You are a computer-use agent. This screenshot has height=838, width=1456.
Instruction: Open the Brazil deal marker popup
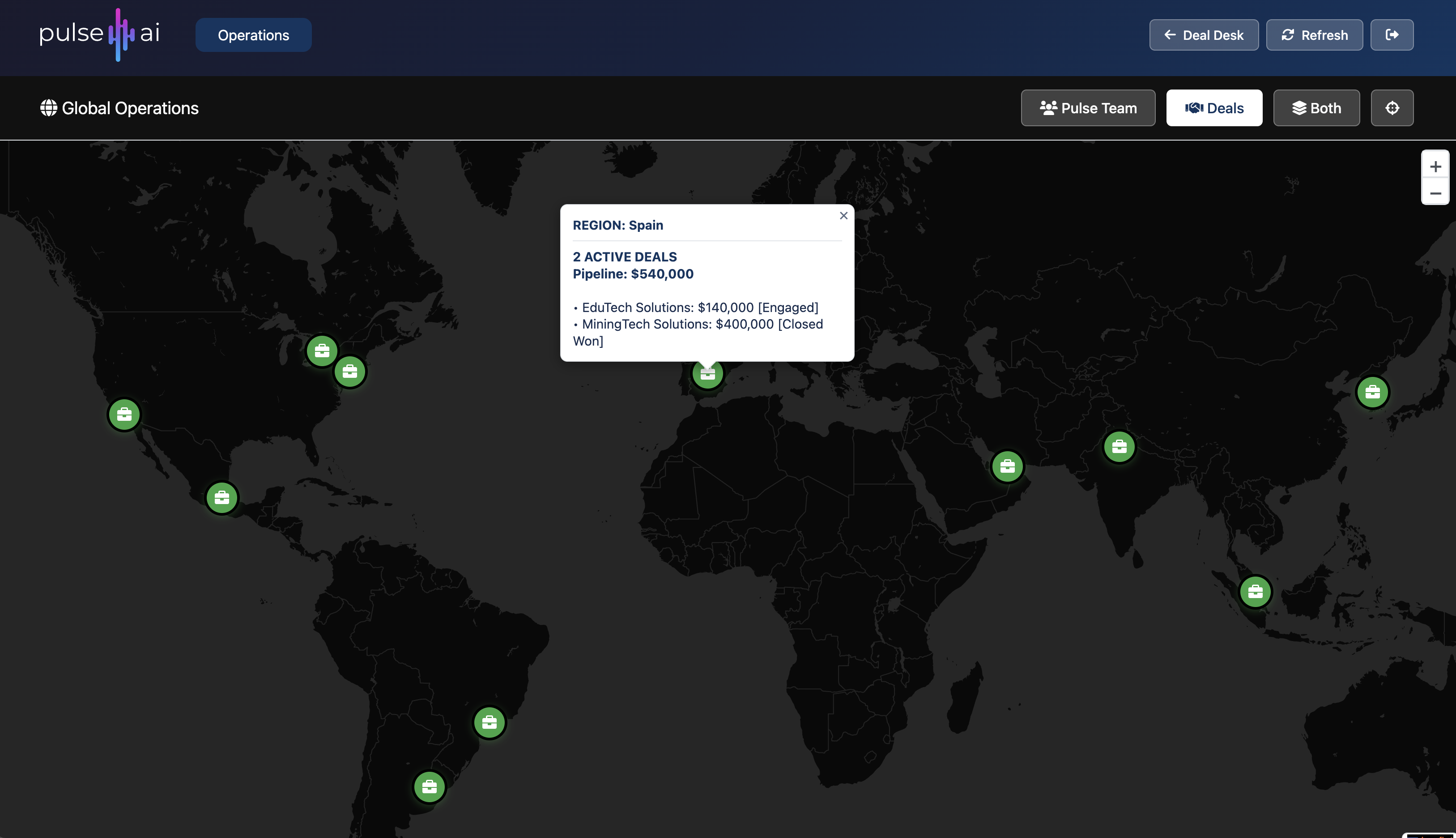pos(489,723)
